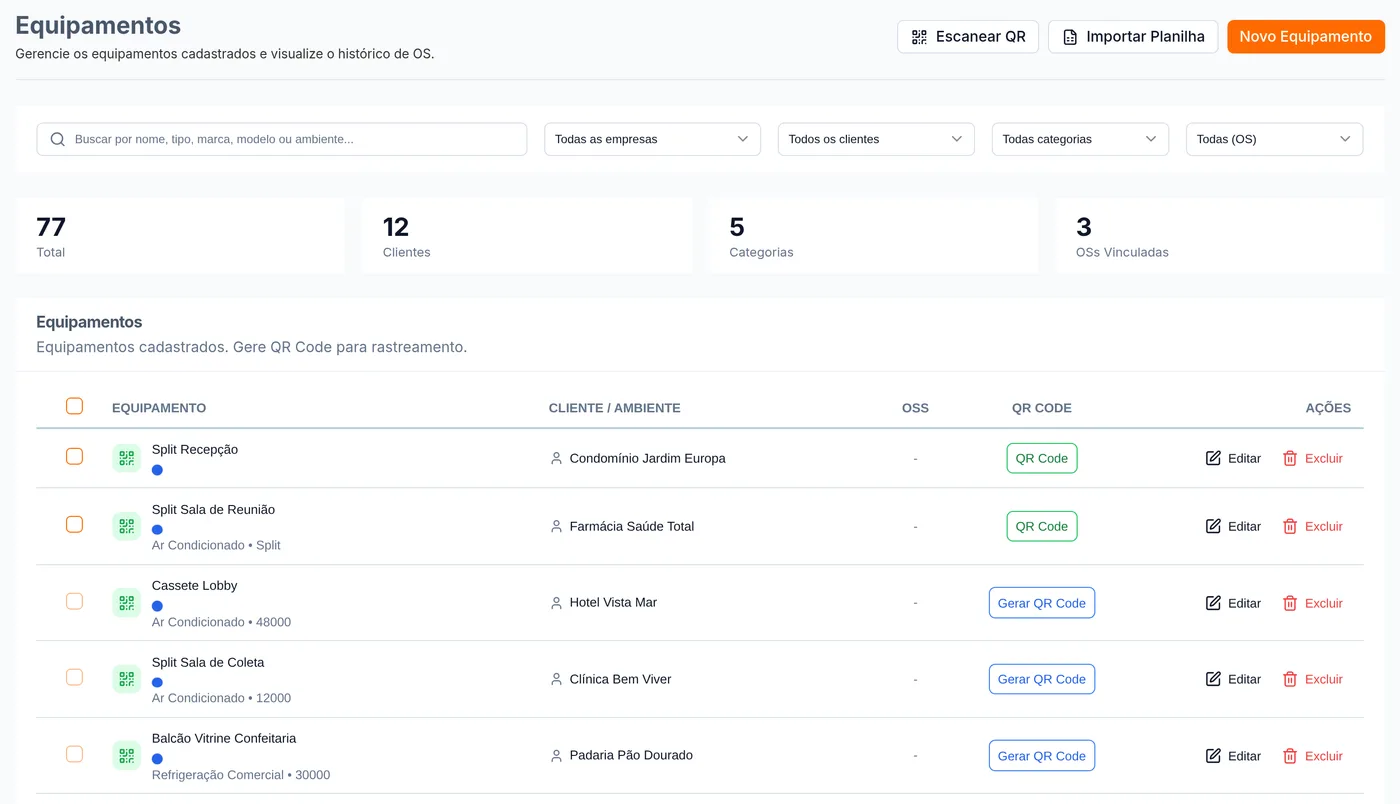Click the trash icon for Split Recepção

pyautogui.click(x=1290, y=458)
